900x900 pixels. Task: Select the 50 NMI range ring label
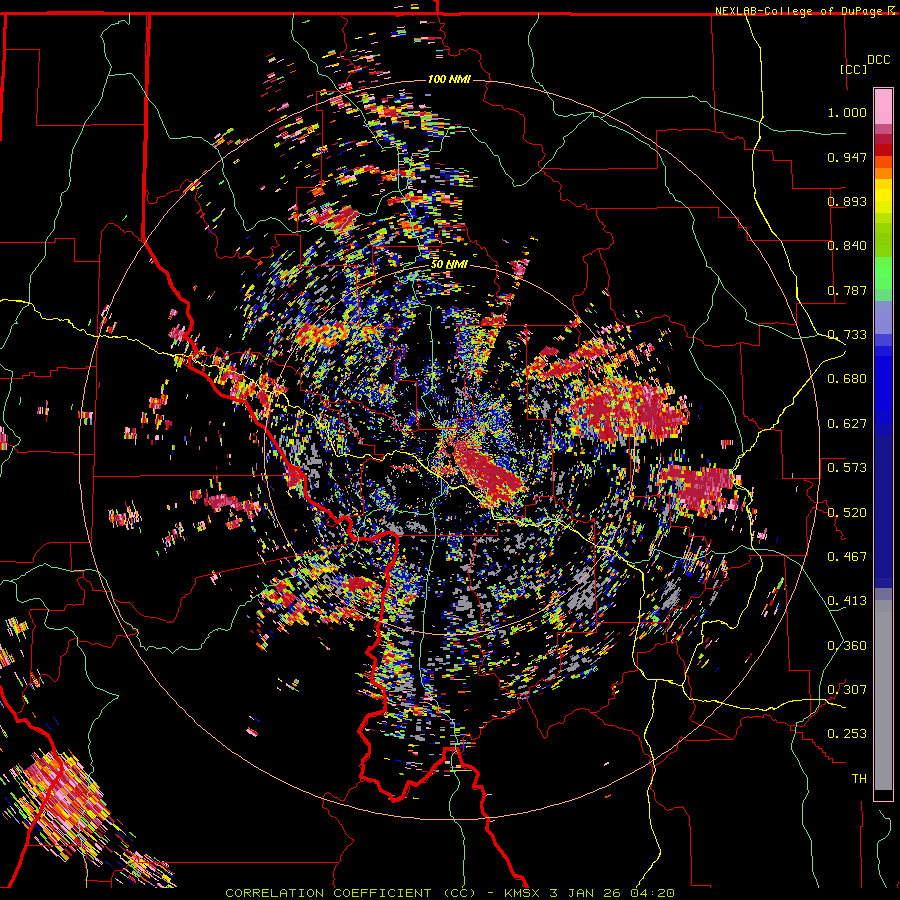pos(449,265)
